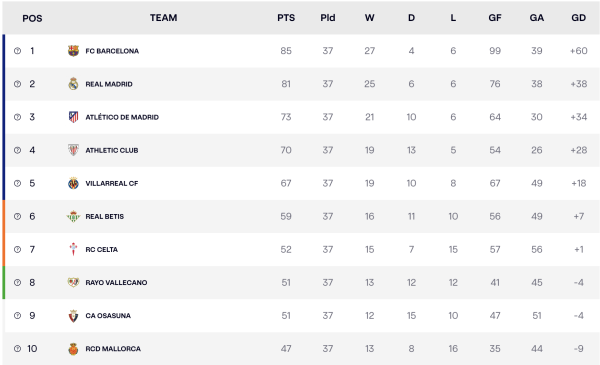600x365 pixels.
Task: Open the Real Madrid team link
Action: click(109, 84)
